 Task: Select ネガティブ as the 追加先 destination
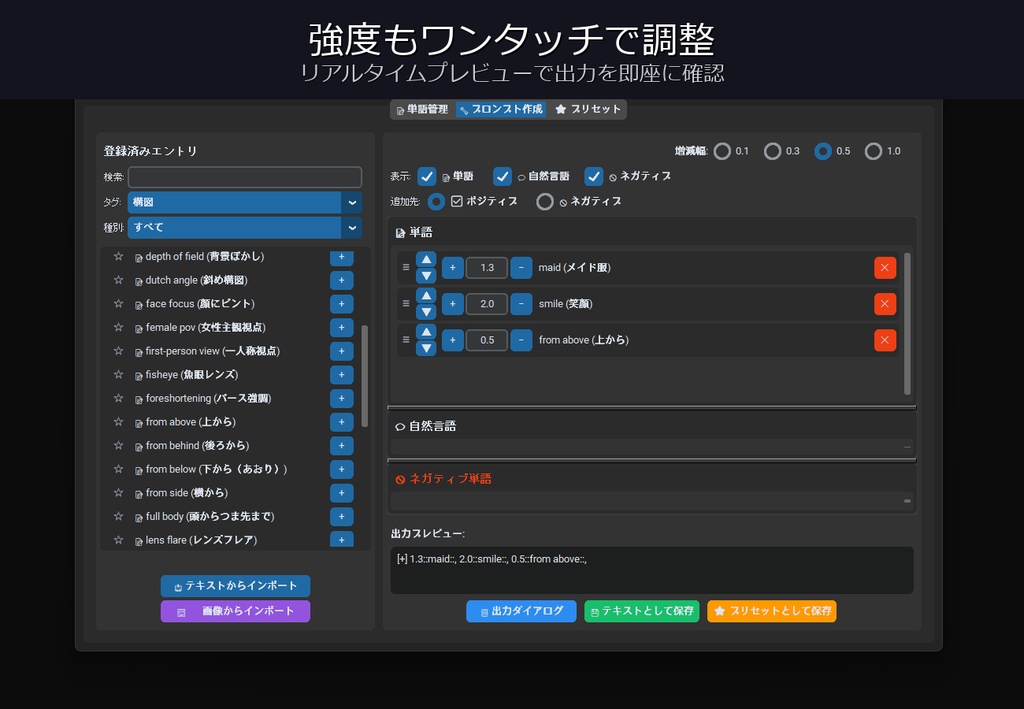(545, 201)
